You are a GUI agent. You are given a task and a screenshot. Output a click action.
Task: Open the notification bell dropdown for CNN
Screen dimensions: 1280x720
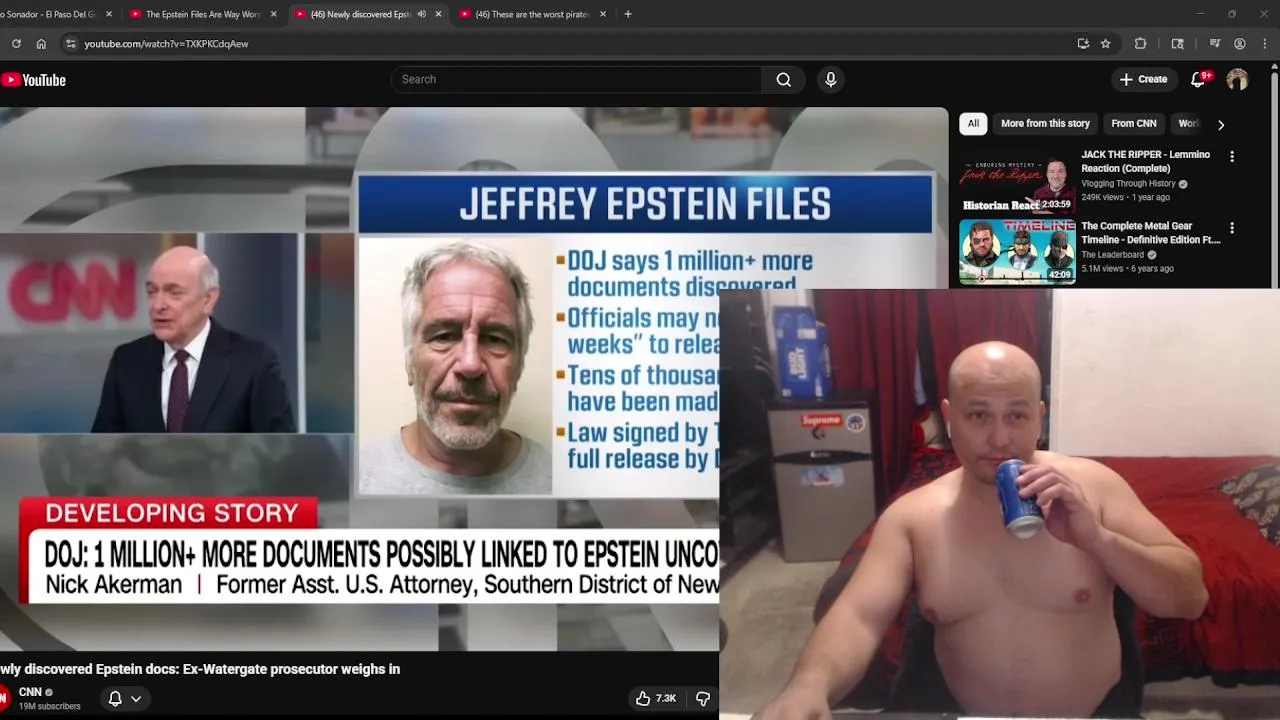point(125,698)
